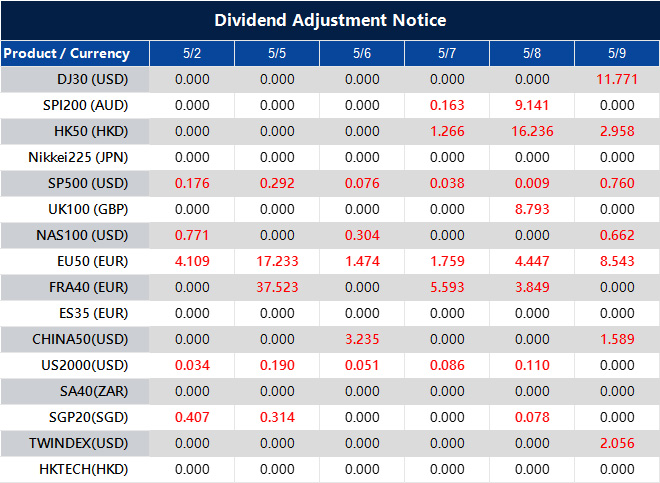Click the 8.793 value for UK100
The image size is (660, 483).
coord(532,209)
